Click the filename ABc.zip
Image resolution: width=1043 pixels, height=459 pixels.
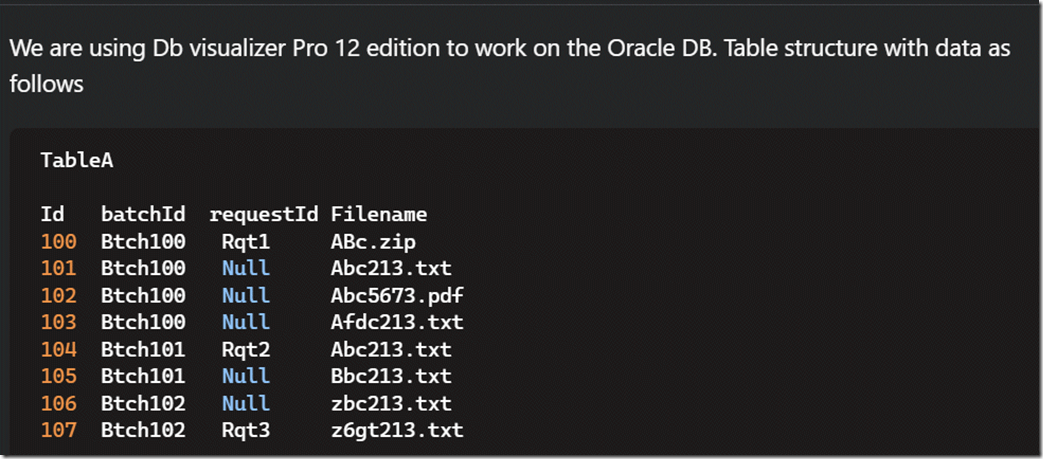[373, 242]
